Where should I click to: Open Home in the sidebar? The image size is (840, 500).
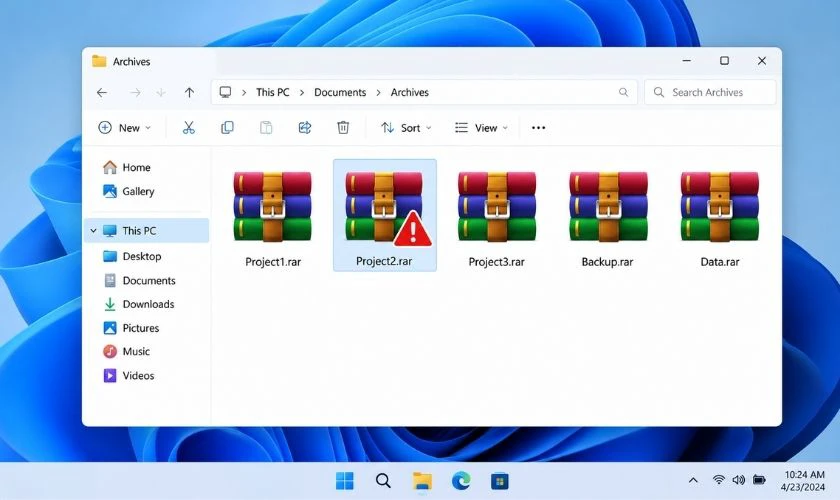coord(126,167)
